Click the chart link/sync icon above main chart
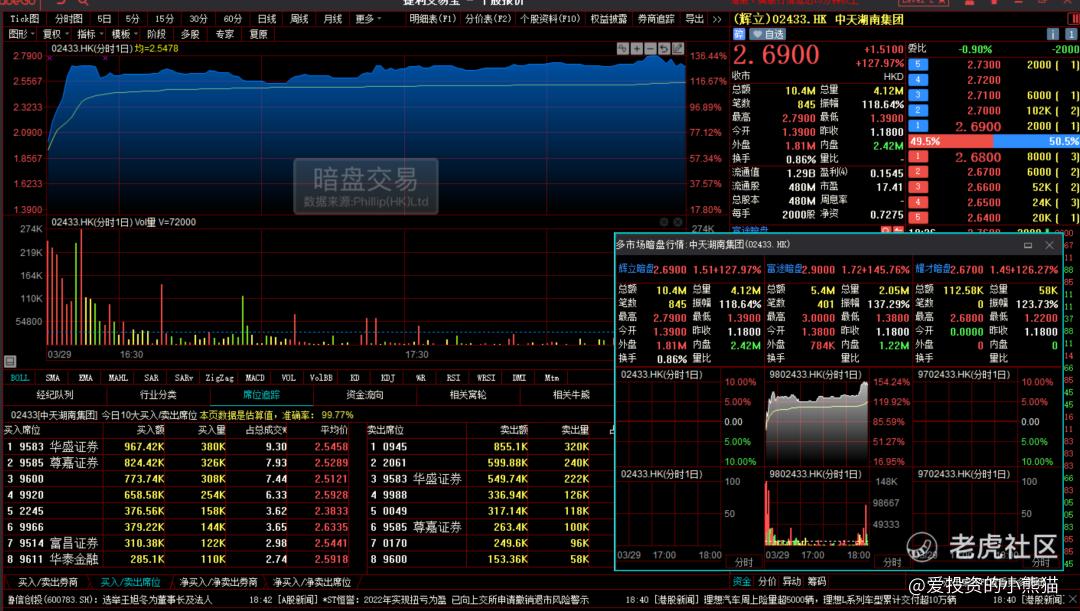 pos(623,48)
